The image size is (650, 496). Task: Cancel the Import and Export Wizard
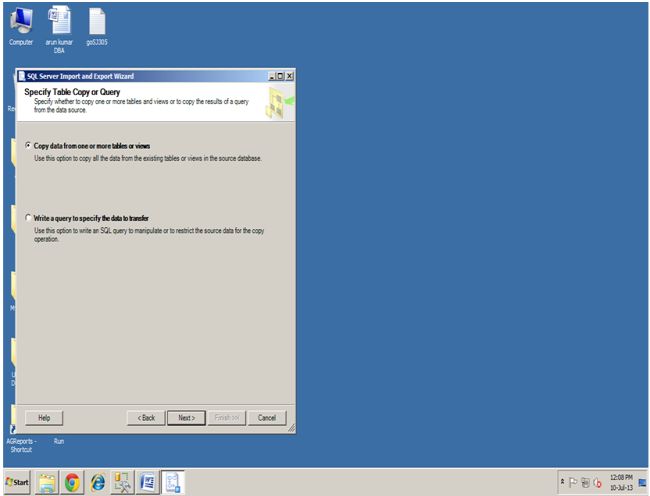267,418
